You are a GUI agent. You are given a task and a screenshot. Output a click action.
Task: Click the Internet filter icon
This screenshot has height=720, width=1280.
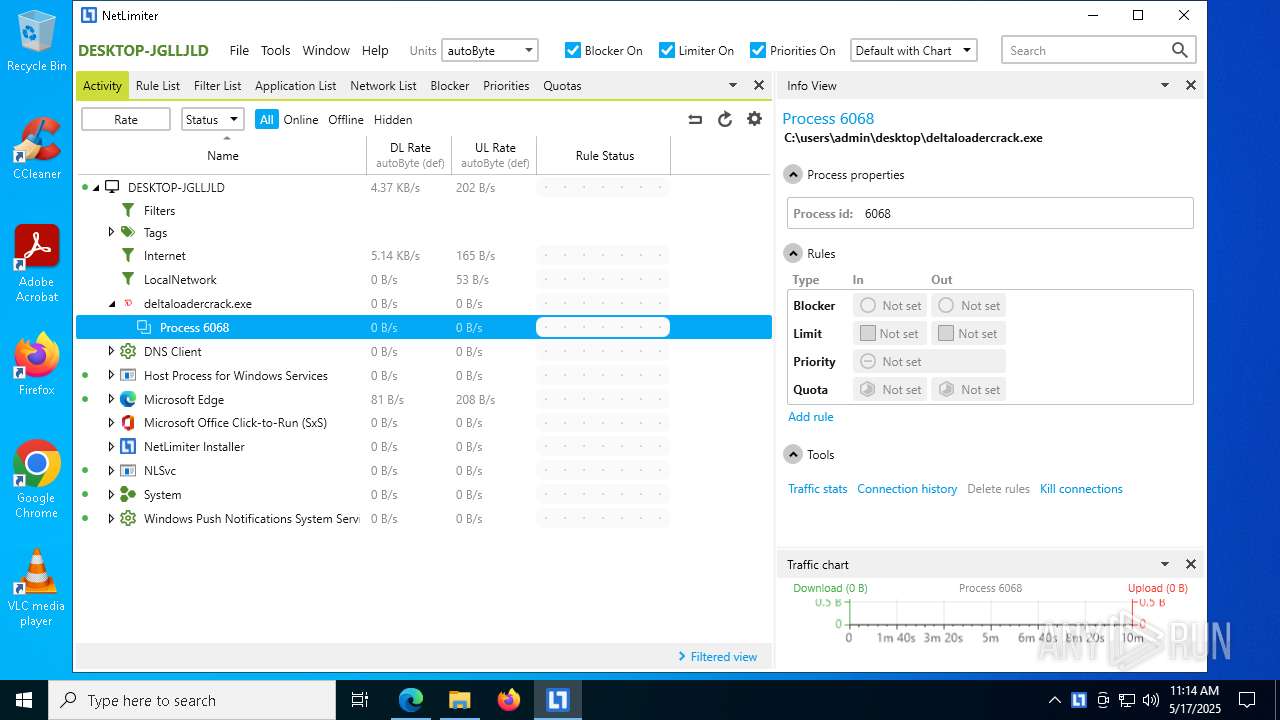[x=128, y=256]
